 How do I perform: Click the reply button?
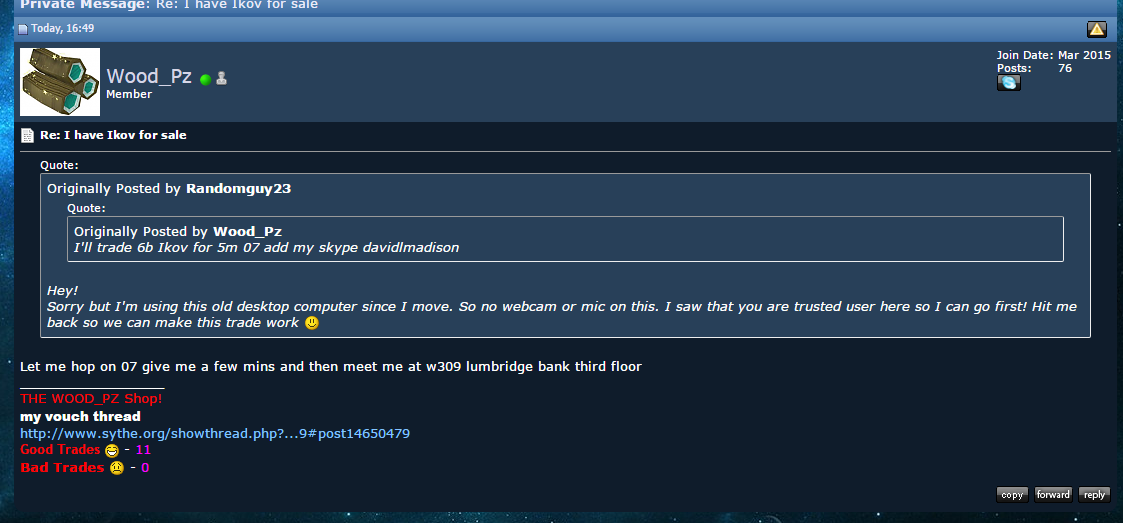coord(1094,494)
